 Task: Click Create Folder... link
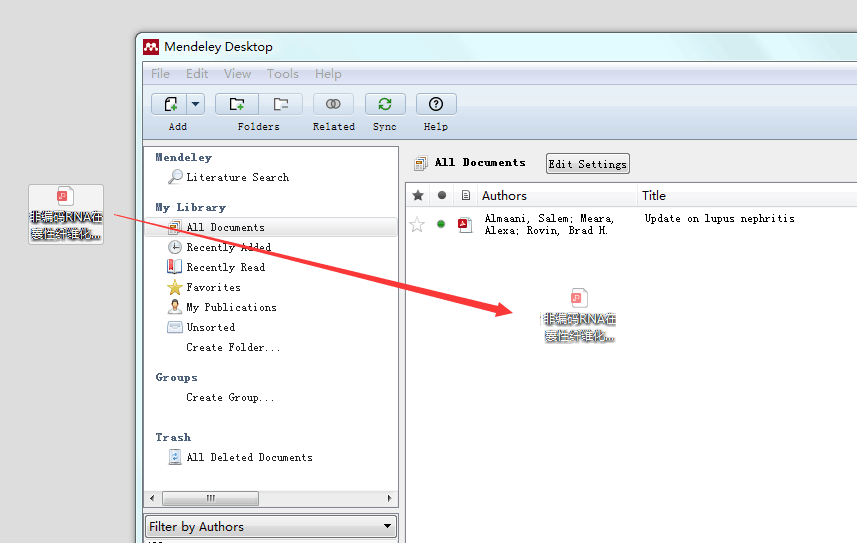click(x=233, y=347)
